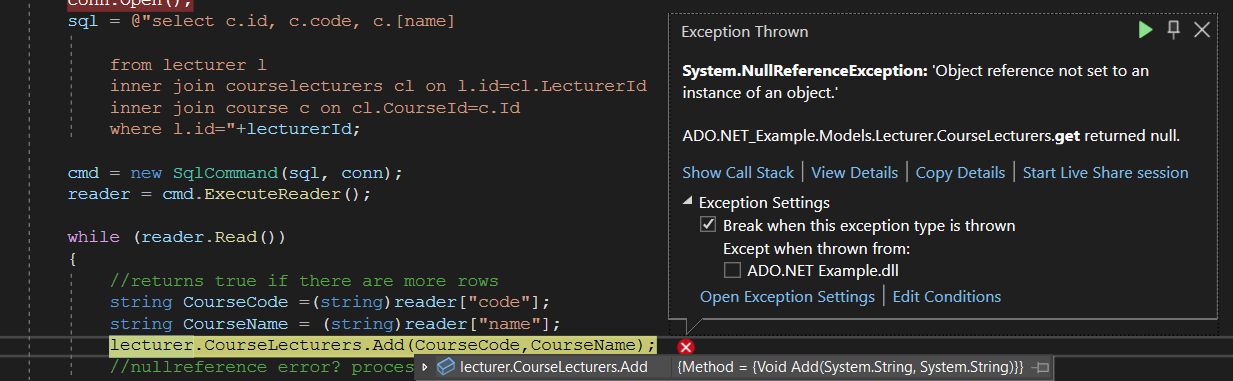Pin the Exception Thrown popup
The height and width of the screenshot is (381, 1233).
1175,31
